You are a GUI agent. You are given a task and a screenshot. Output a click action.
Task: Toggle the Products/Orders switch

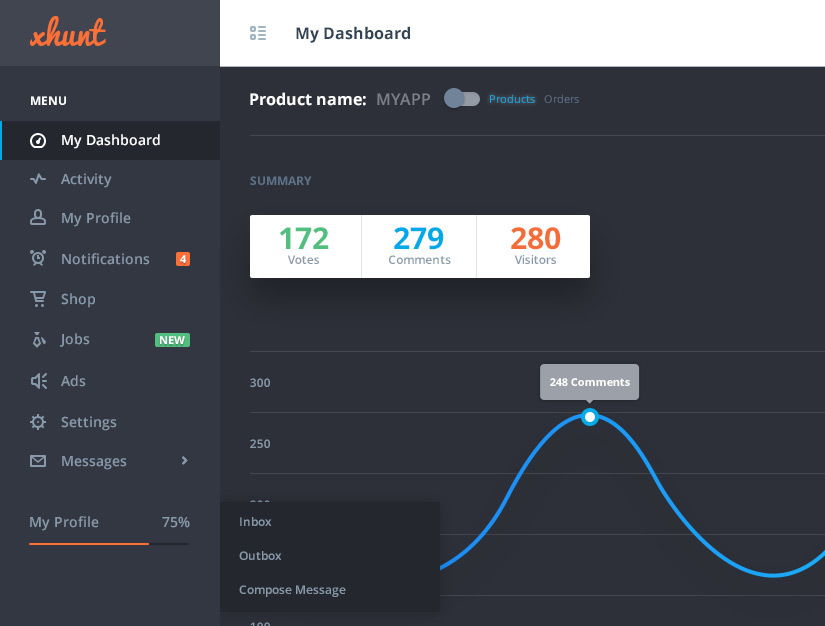pyautogui.click(x=462, y=99)
